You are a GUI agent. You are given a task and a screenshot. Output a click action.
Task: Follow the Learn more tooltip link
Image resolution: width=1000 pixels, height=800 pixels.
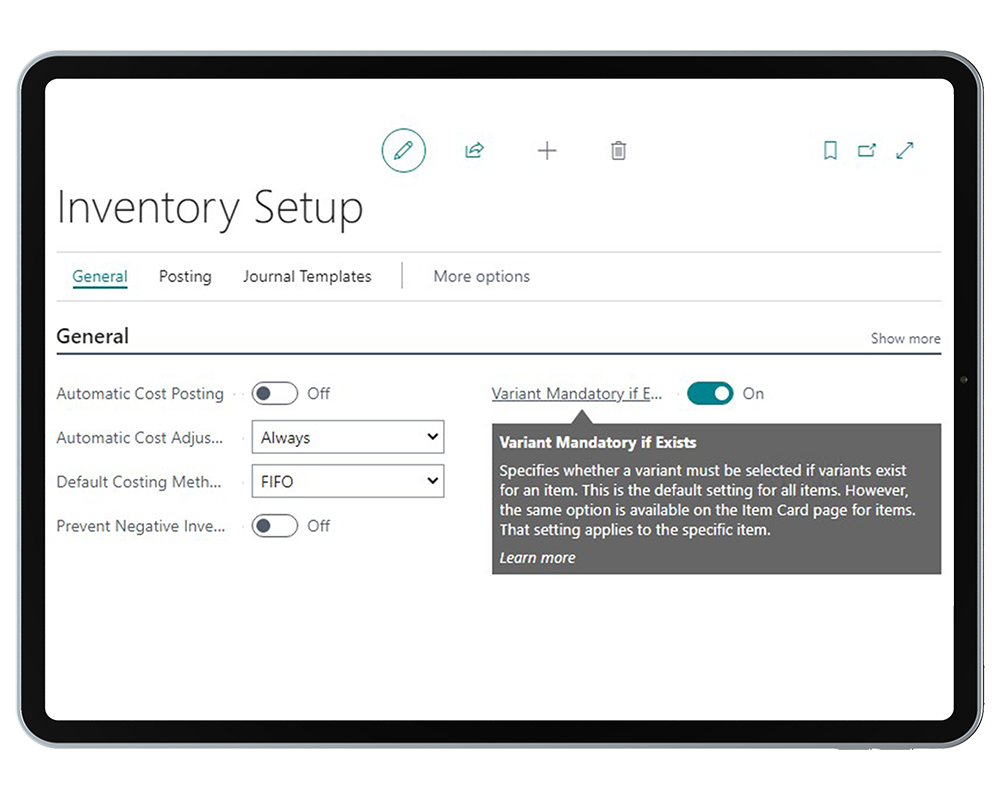537,558
